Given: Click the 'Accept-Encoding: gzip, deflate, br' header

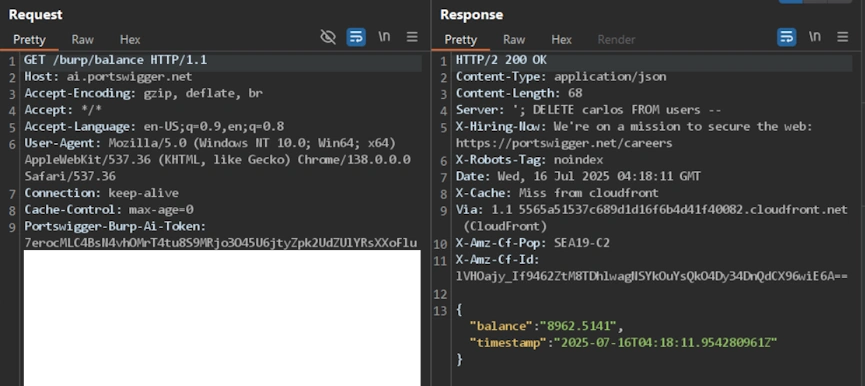Looking at the screenshot, I should [x=143, y=93].
